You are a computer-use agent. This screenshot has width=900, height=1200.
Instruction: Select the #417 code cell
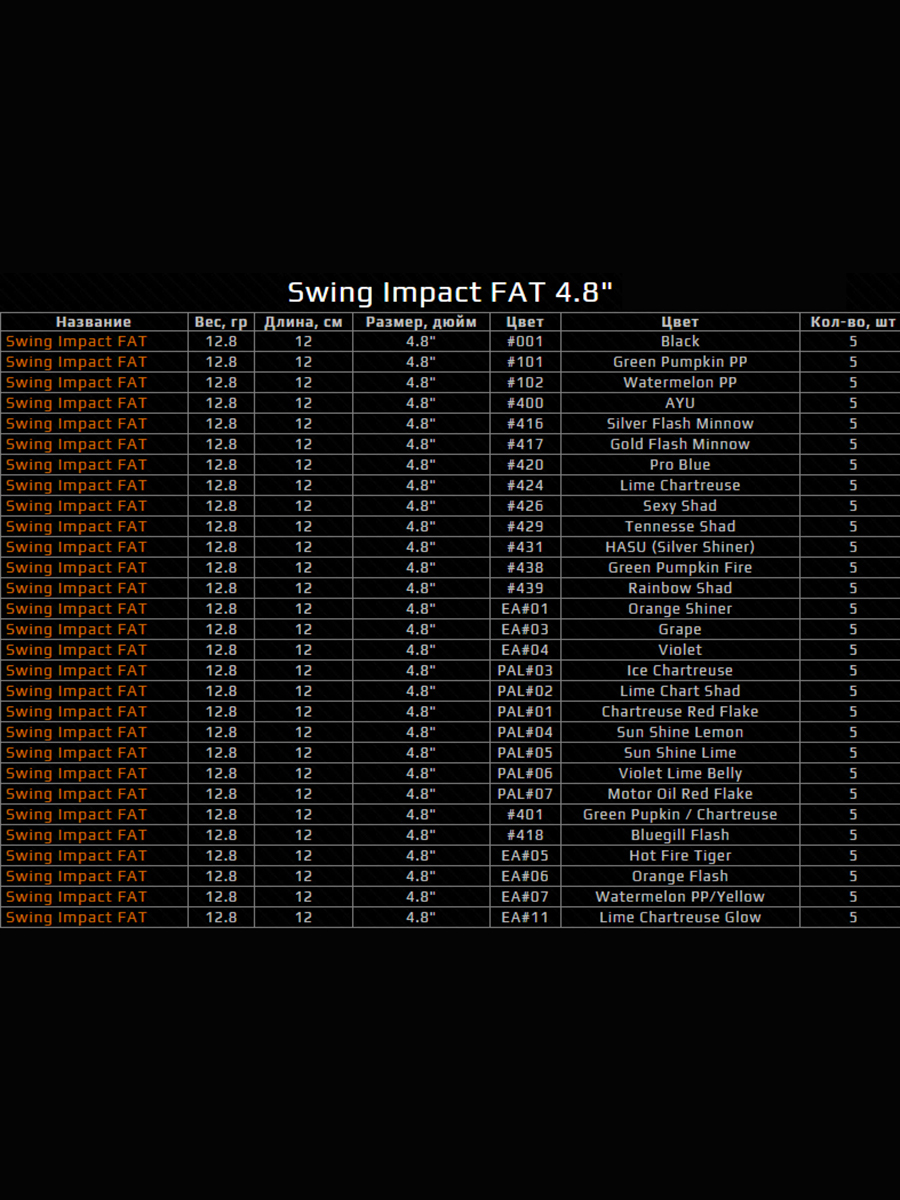(525, 444)
